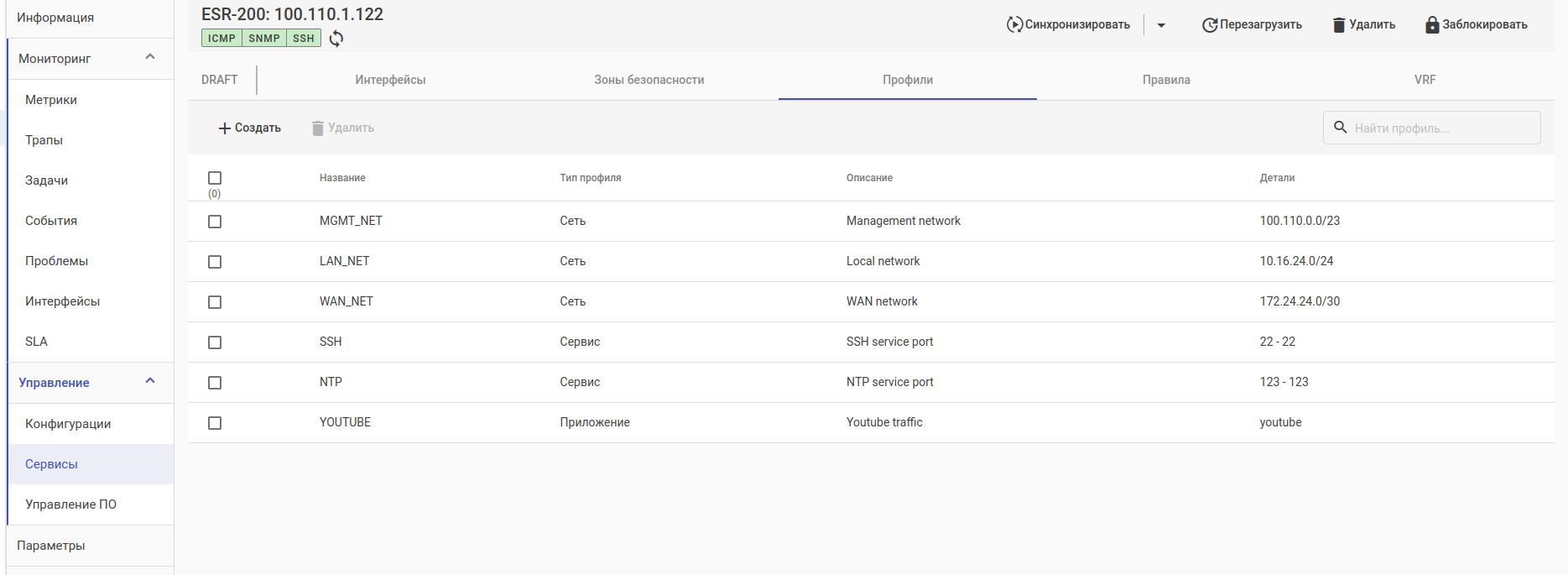Click the Reboot device icon
The width and height of the screenshot is (1568, 575).
pyautogui.click(x=1210, y=25)
